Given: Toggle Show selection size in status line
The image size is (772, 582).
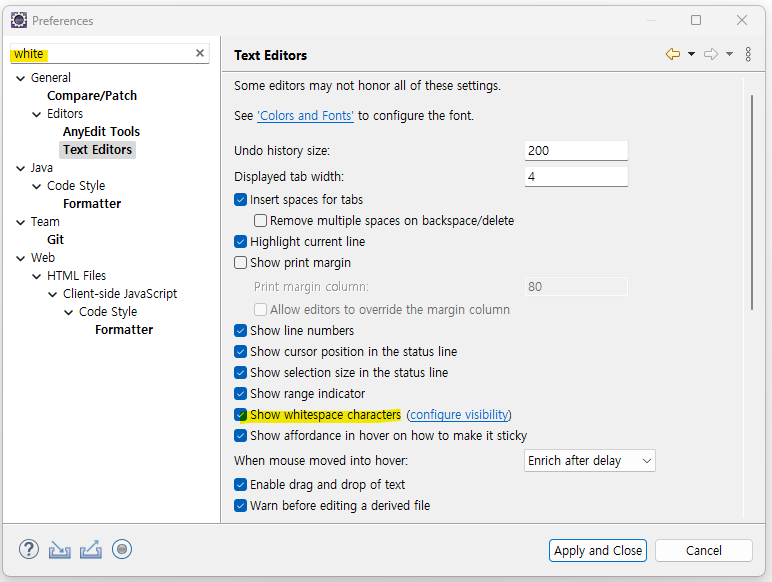Looking at the screenshot, I should tap(240, 373).
